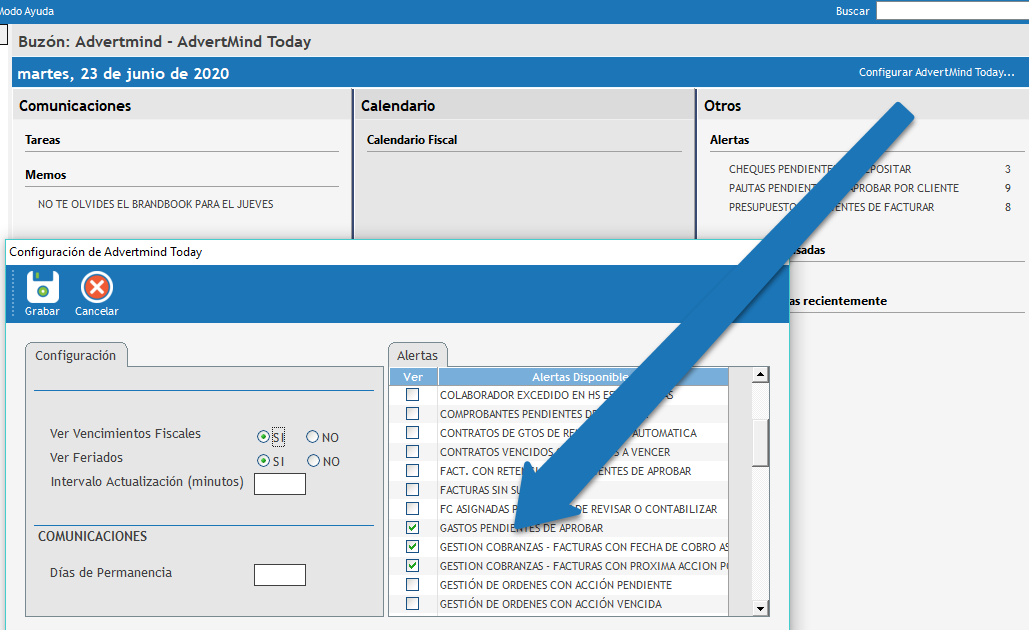The width and height of the screenshot is (1029, 630).
Task: Click the Buscar search box
Action: (x=951, y=11)
